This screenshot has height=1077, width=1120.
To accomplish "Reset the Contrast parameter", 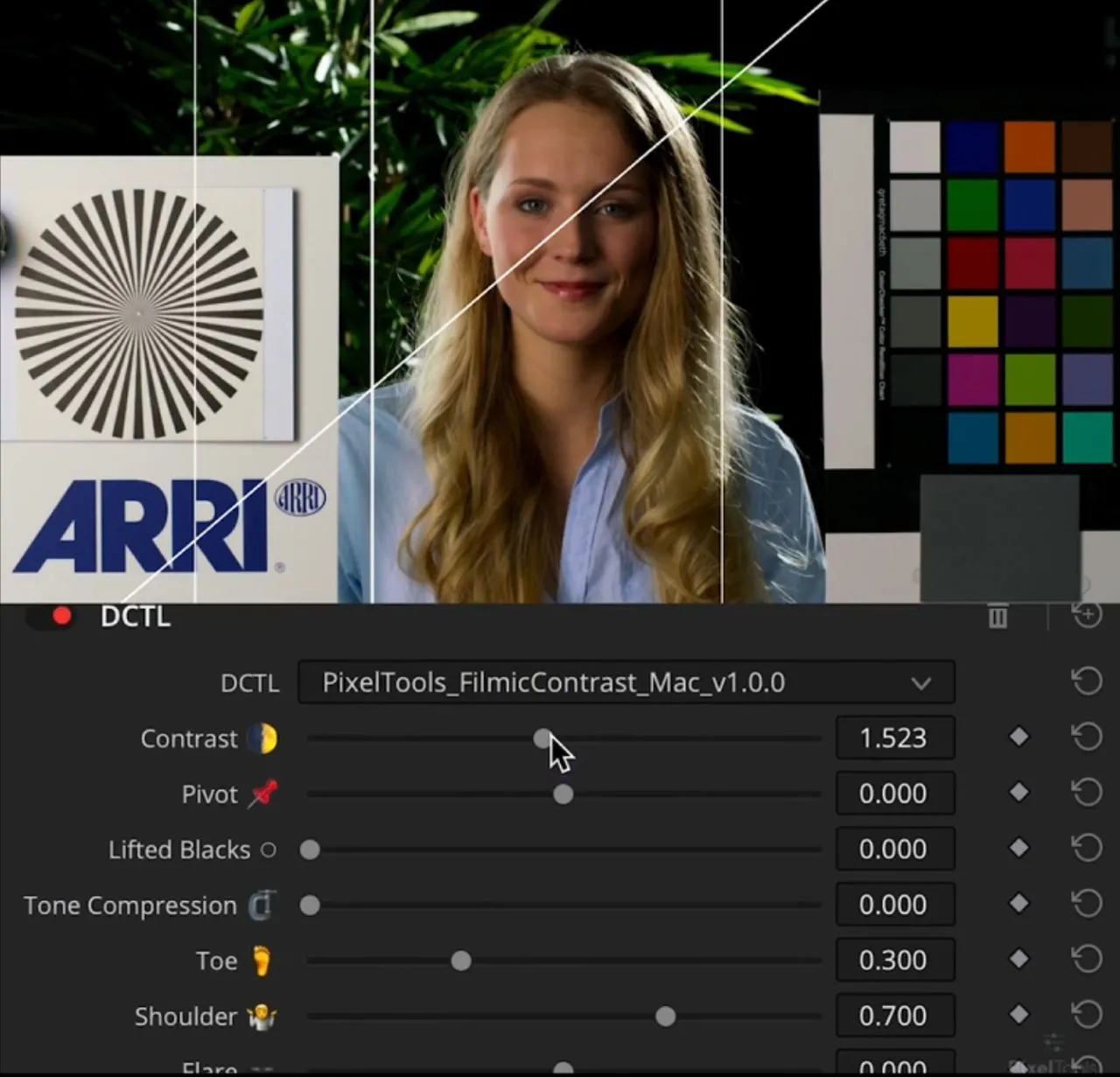I will pos(1087,737).
